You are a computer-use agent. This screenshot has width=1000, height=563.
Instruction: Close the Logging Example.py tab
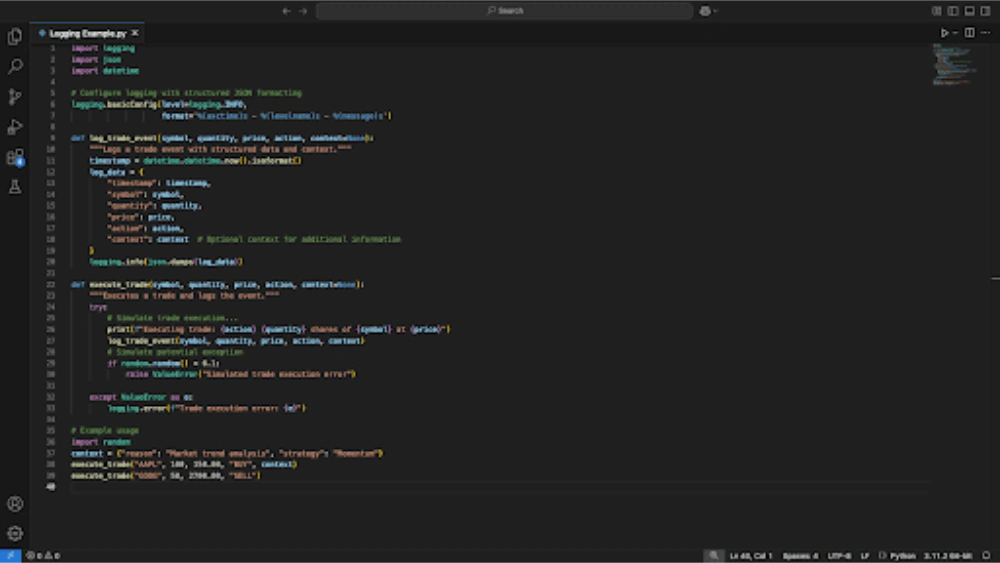(135, 33)
